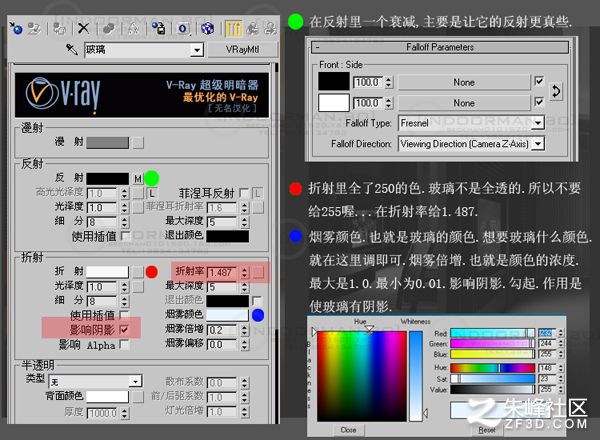The image size is (600, 440).
Task: Click the 烟雾倍增 spinner arrows
Action: pyautogui.click(x=244, y=330)
